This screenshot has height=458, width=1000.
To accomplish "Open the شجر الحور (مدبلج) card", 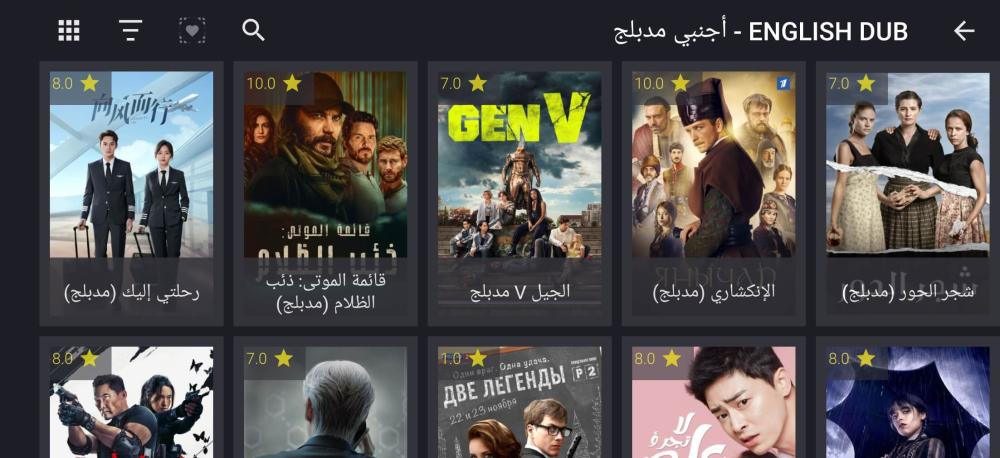I will [x=908, y=193].
